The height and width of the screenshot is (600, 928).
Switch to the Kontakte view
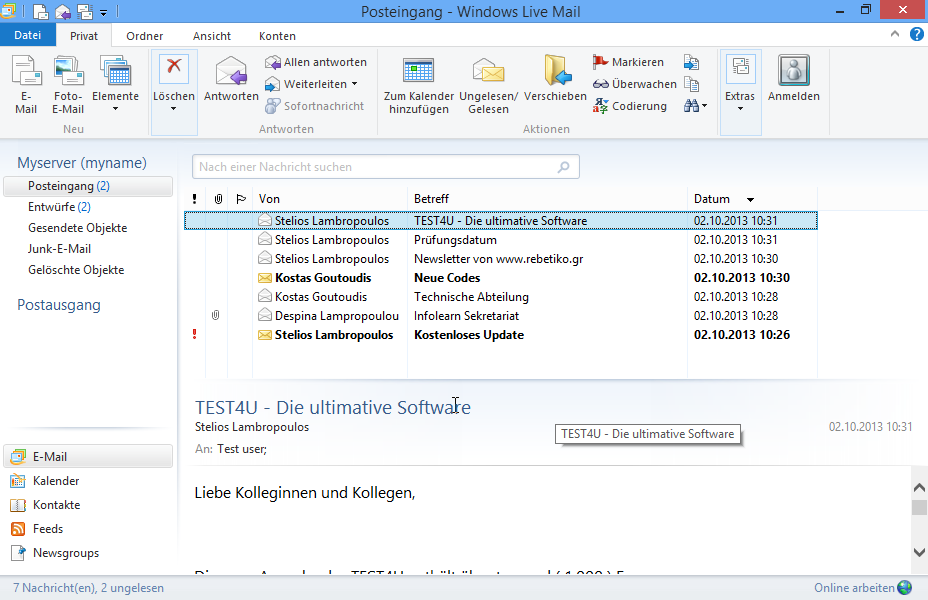click(x=46, y=505)
